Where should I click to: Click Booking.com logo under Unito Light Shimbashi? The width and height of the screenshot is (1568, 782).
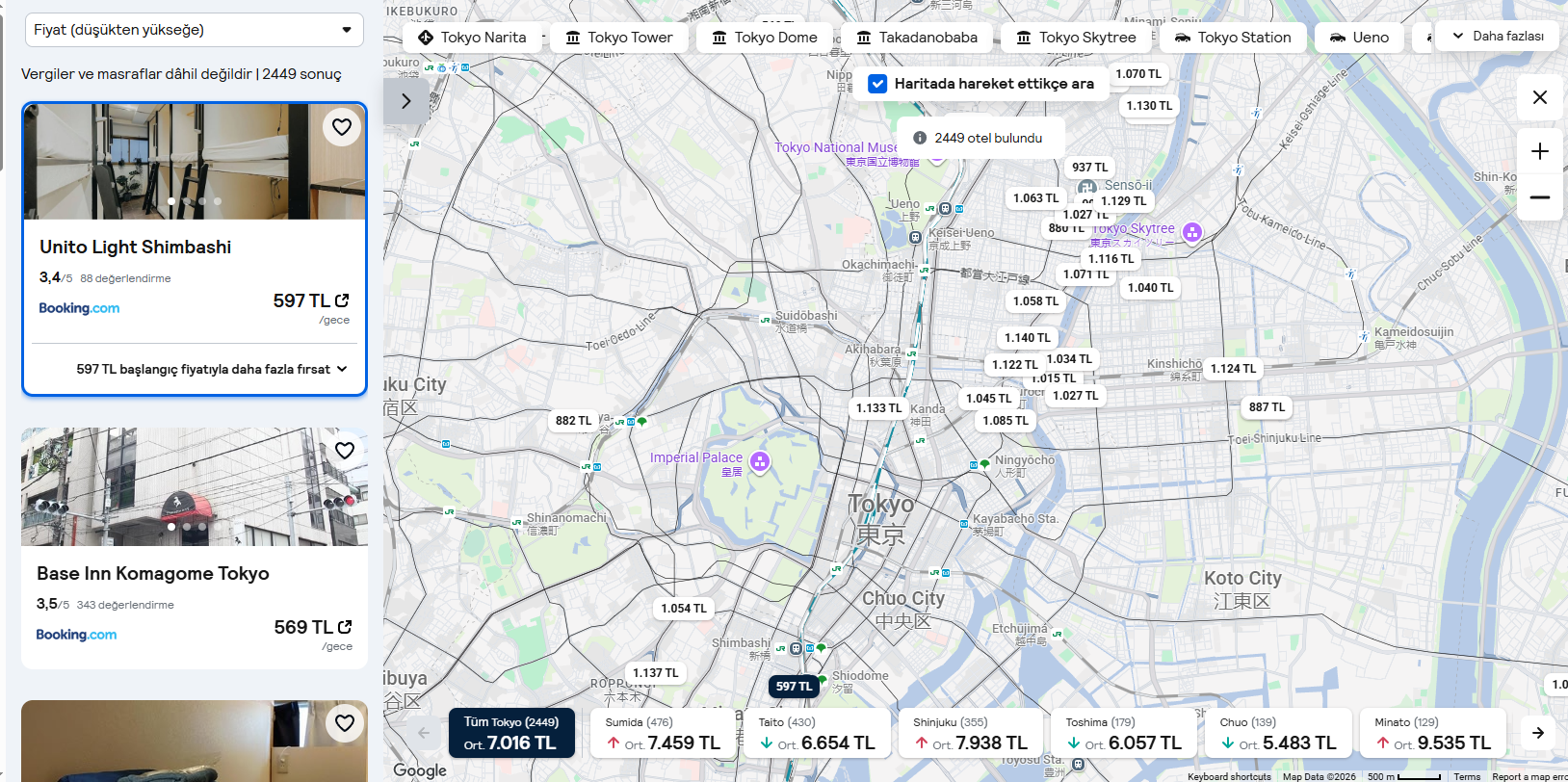tap(79, 308)
